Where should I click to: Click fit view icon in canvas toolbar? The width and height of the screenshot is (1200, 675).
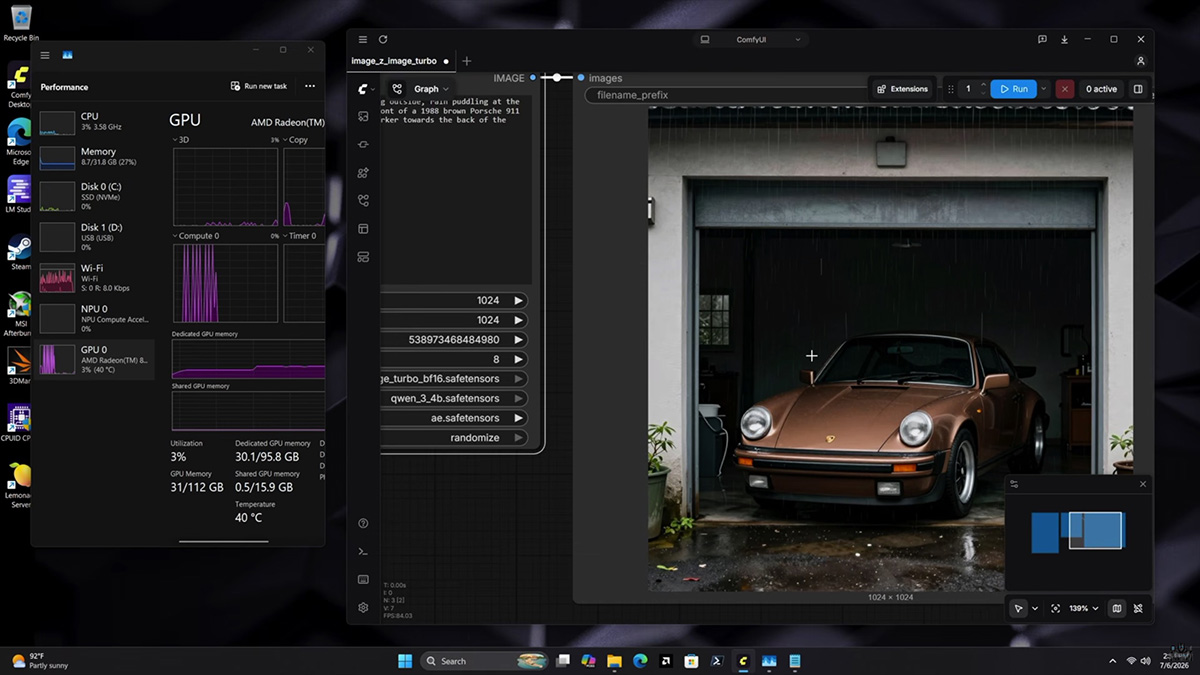pyautogui.click(x=1055, y=608)
